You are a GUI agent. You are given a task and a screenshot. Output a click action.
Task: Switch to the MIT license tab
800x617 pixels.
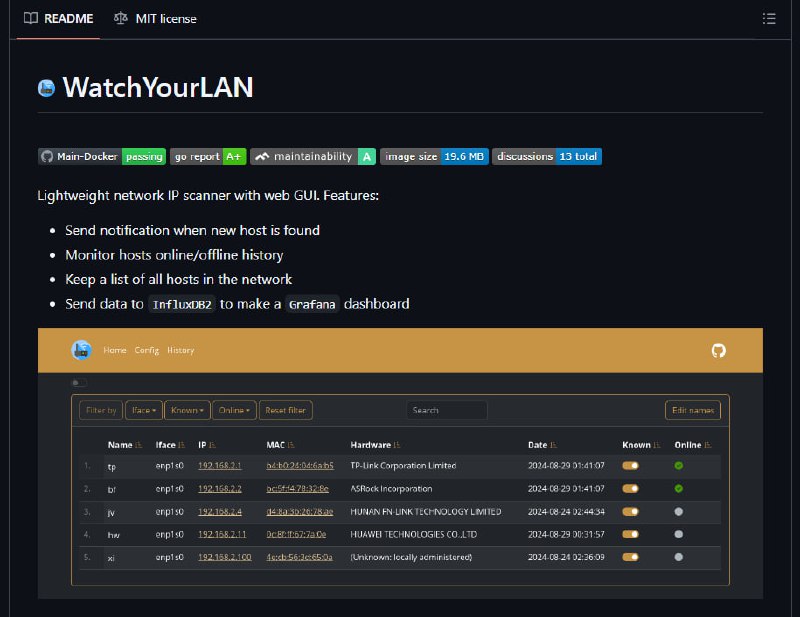point(155,19)
